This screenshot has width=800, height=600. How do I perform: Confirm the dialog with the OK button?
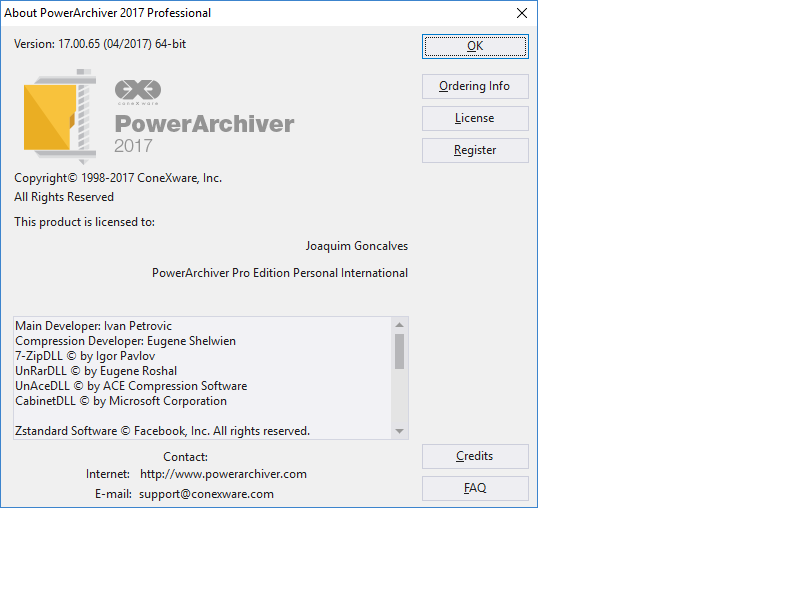(x=475, y=46)
